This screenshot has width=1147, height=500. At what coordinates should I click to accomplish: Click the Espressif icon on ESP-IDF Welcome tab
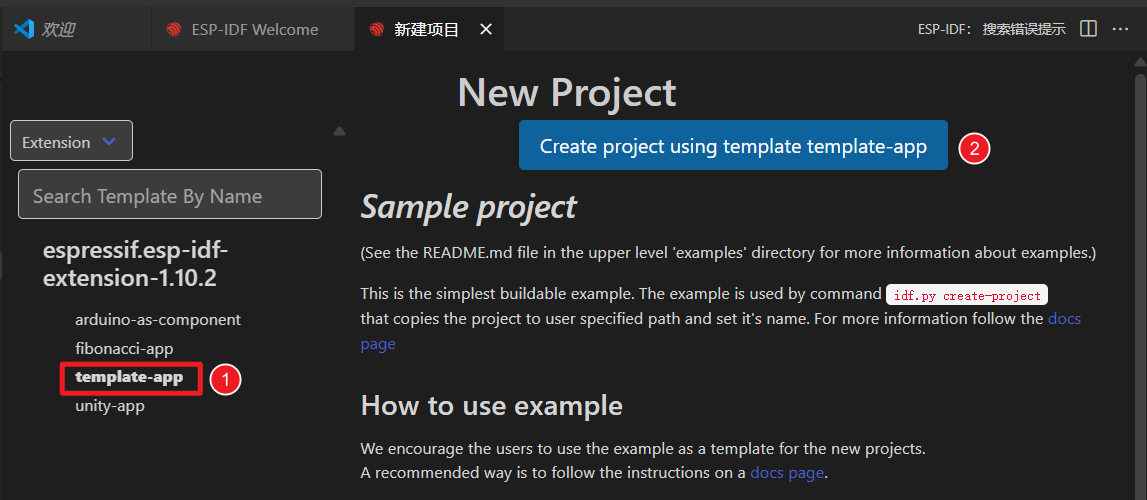click(x=174, y=30)
